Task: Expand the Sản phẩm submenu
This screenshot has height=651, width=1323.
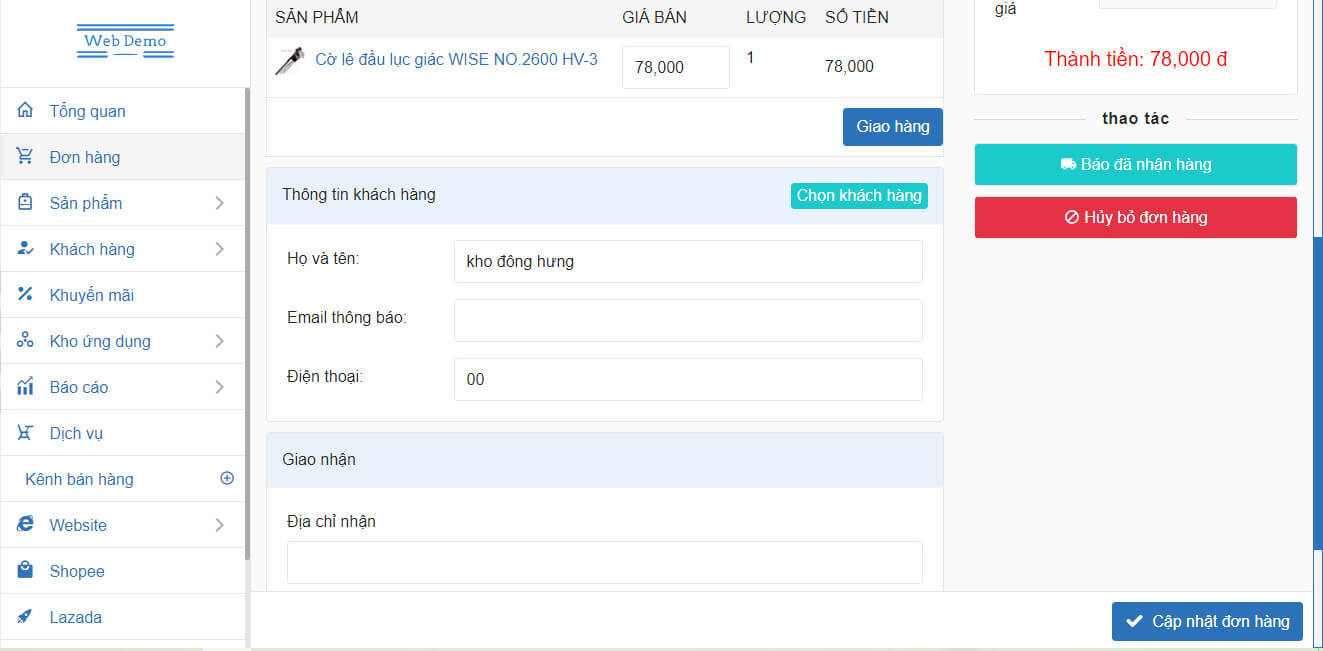Action: pos(219,203)
